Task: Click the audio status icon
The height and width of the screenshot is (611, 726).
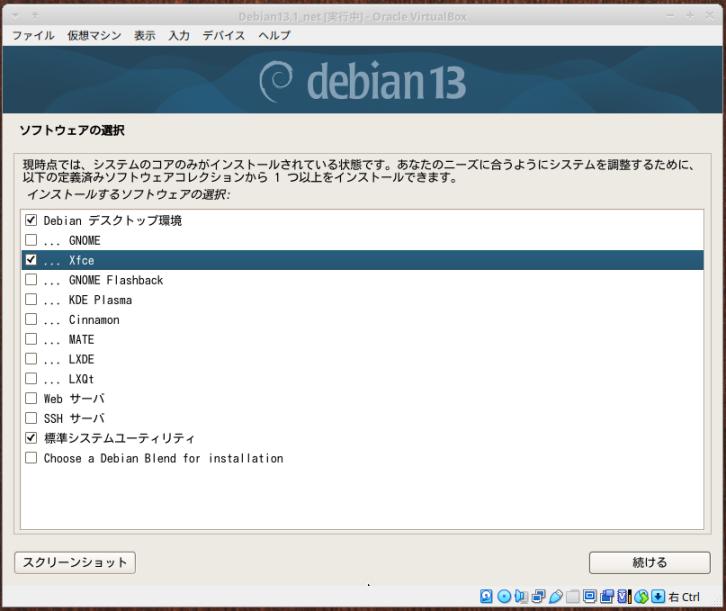Action: pos(521,596)
